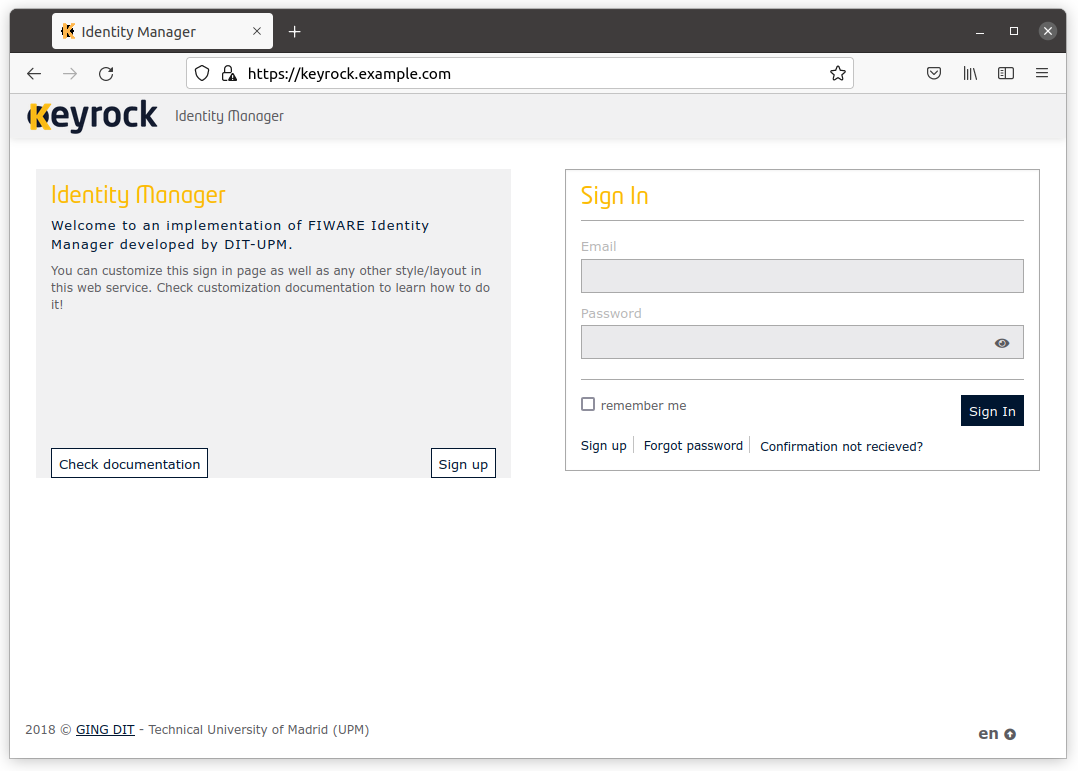This screenshot has width=1078, height=771.
Task: Click the yellow 'Identity Manager' heading
Action: pos(138,195)
